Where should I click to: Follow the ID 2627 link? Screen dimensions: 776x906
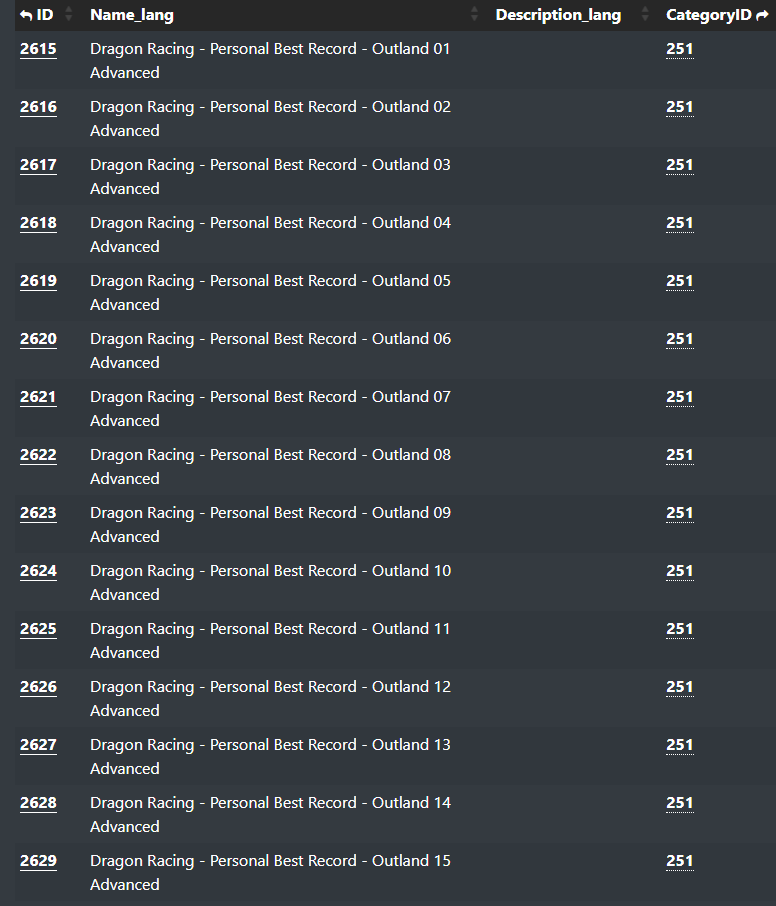(x=38, y=745)
